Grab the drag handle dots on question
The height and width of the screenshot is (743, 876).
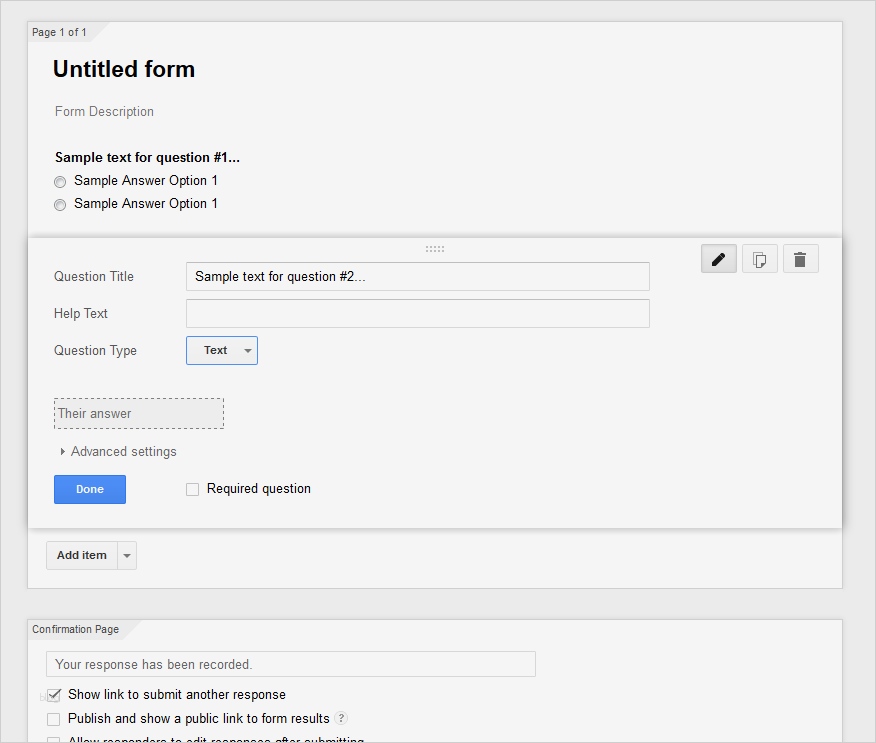click(x=435, y=248)
